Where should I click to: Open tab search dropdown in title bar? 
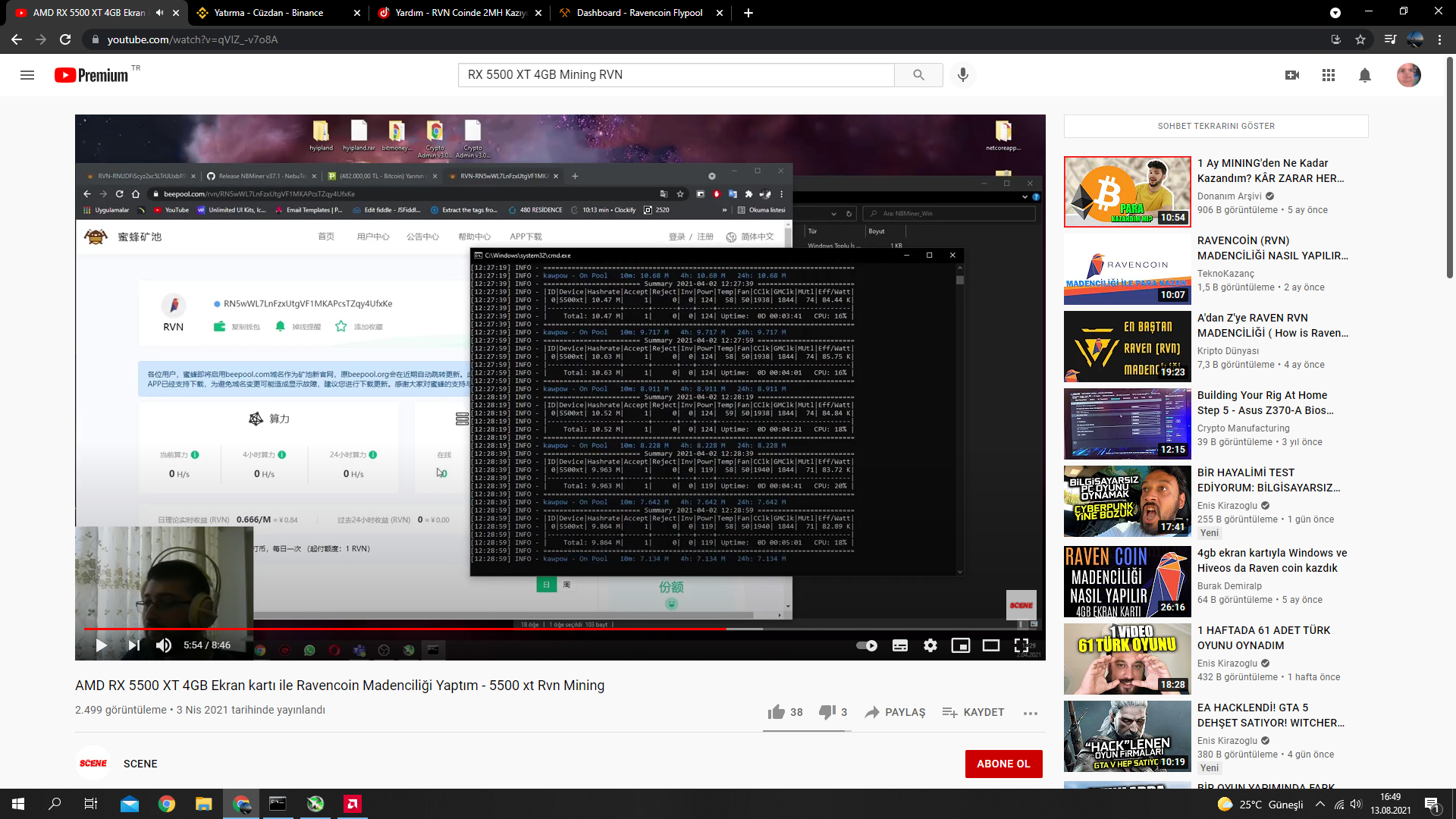(x=1335, y=13)
